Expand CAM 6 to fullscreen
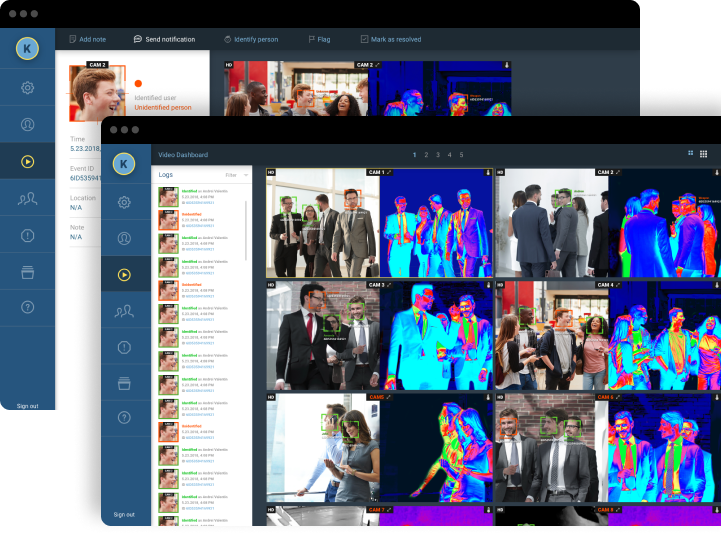Image resolution: width=721 pixels, height=536 pixels. click(618, 397)
